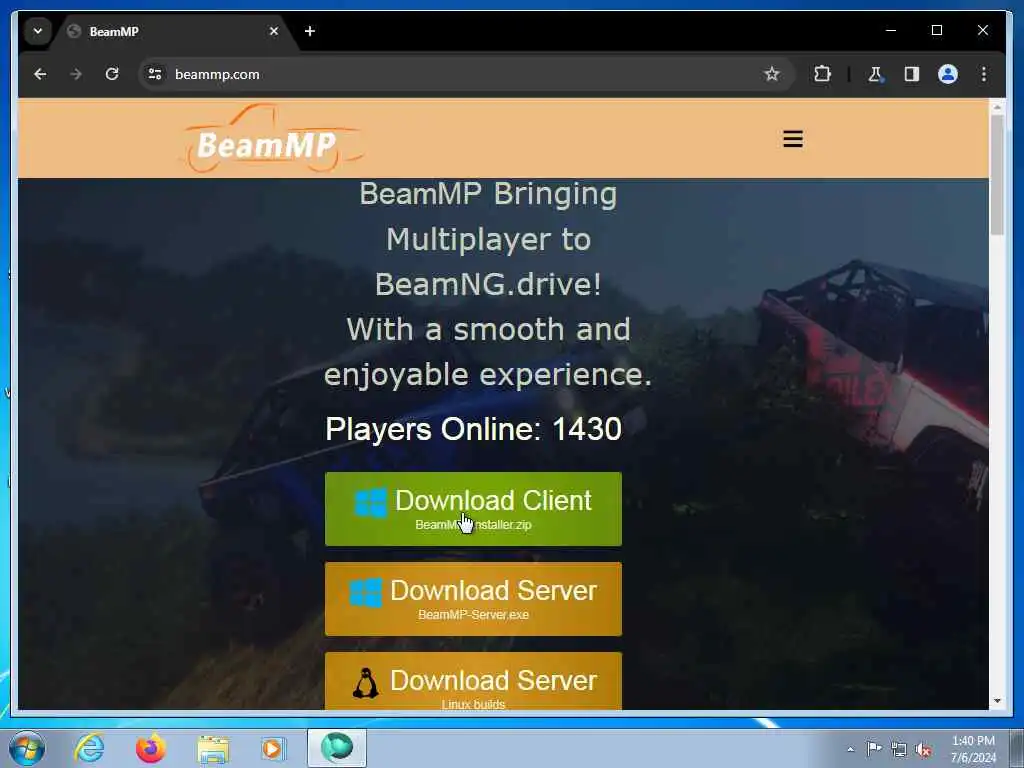
Task: Open Chrome Labs flask icon
Action: [875, 74]
